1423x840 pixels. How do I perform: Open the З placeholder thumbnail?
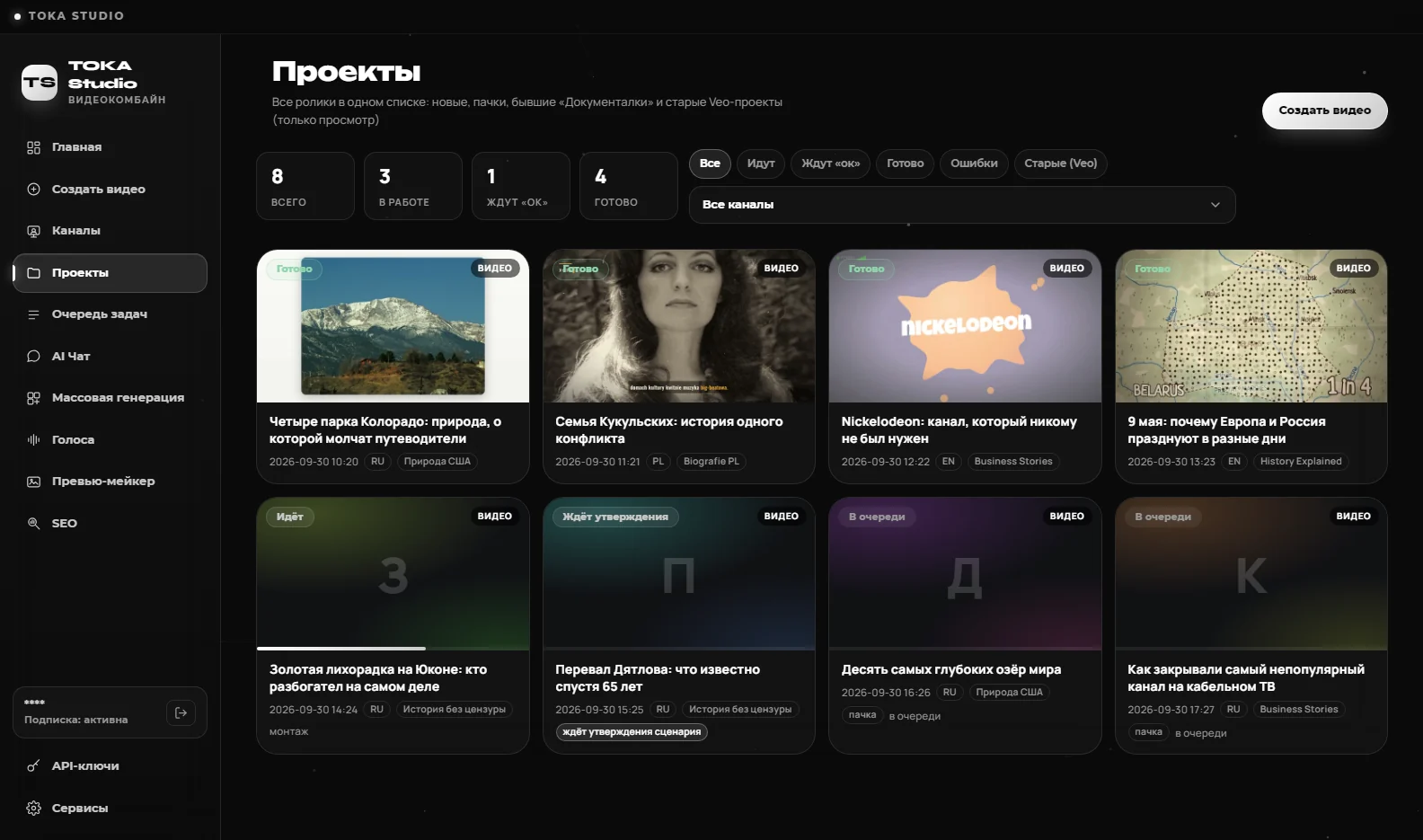tap(393, 574)
